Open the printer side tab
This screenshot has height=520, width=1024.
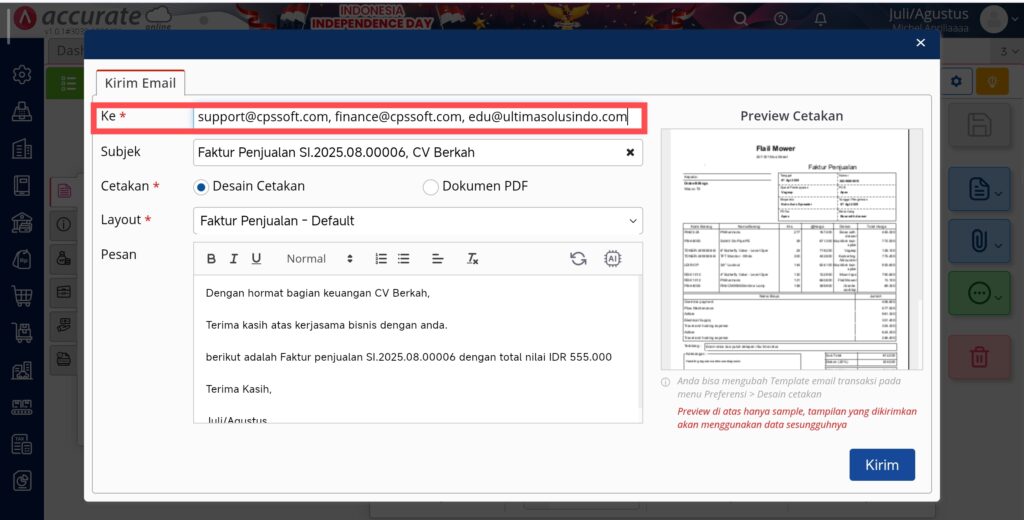[x=63, y=358]
